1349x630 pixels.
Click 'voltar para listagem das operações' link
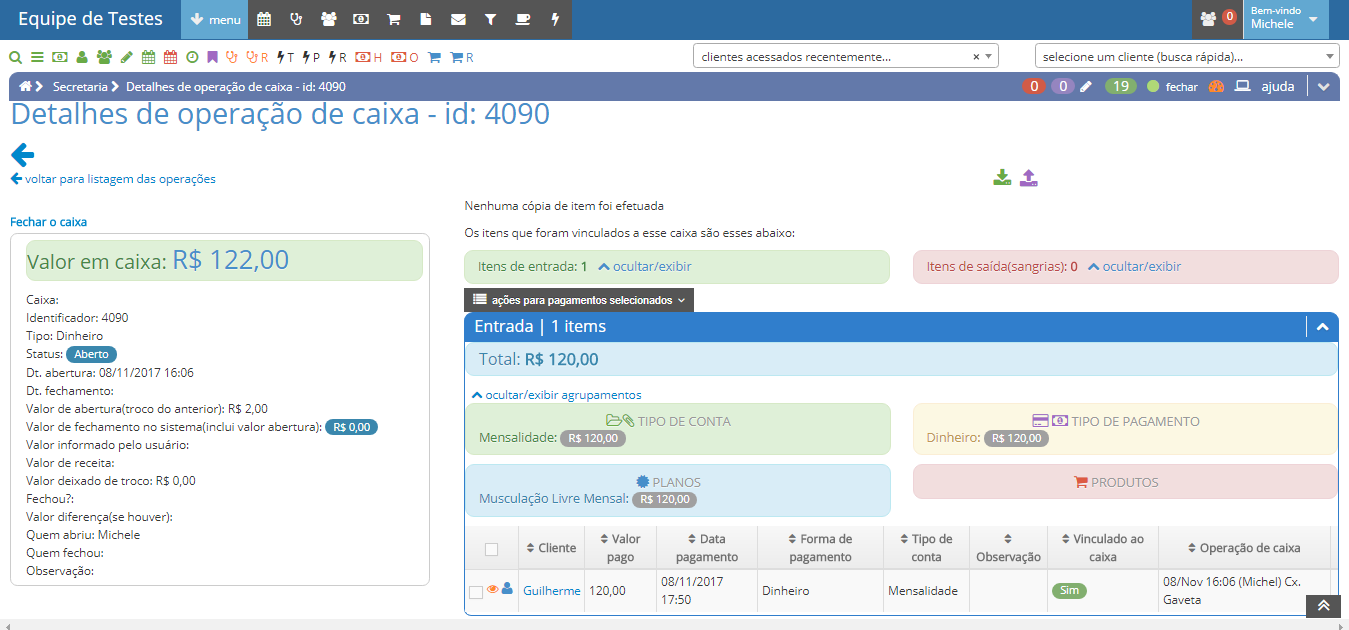click(x=113, y=179)
